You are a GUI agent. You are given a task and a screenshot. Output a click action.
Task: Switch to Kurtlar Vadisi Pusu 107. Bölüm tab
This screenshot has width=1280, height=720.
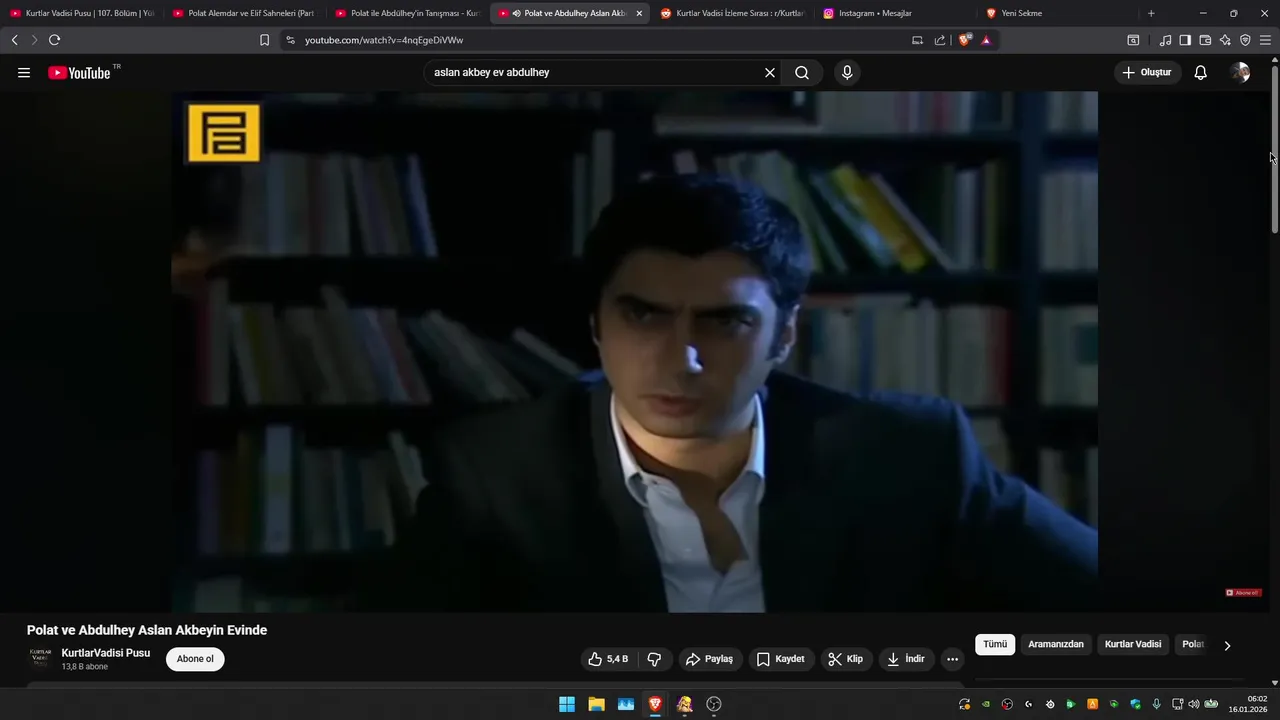[x=82, y=13]
